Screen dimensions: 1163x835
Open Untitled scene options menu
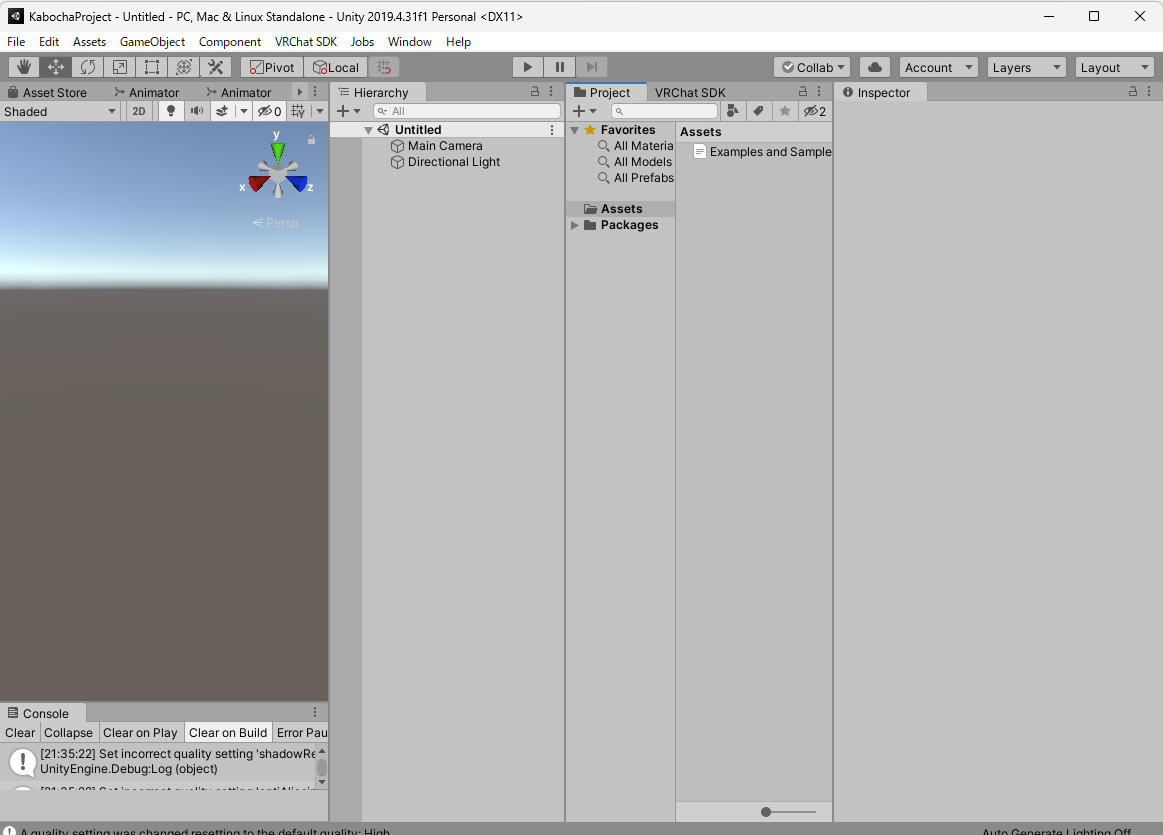click(552, 130)
